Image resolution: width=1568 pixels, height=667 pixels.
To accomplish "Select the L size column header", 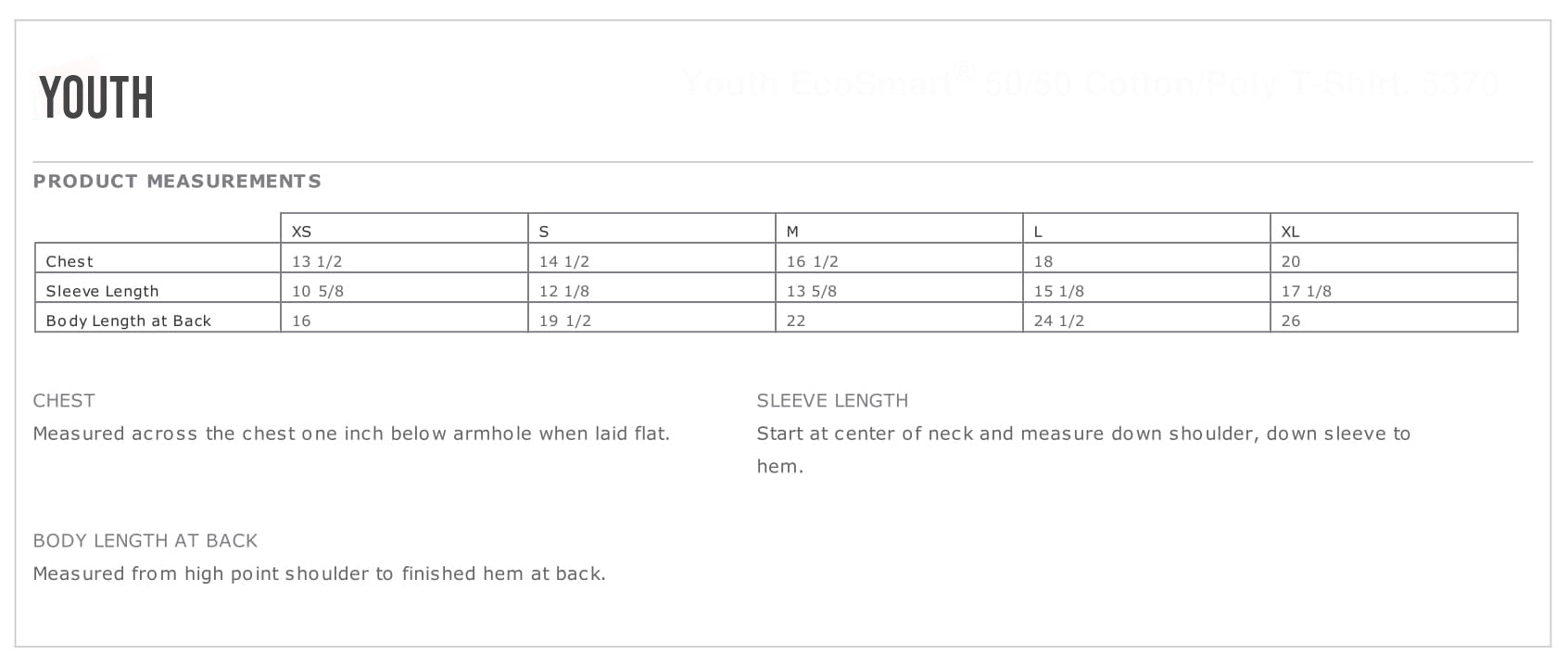I will point(1038,232).
